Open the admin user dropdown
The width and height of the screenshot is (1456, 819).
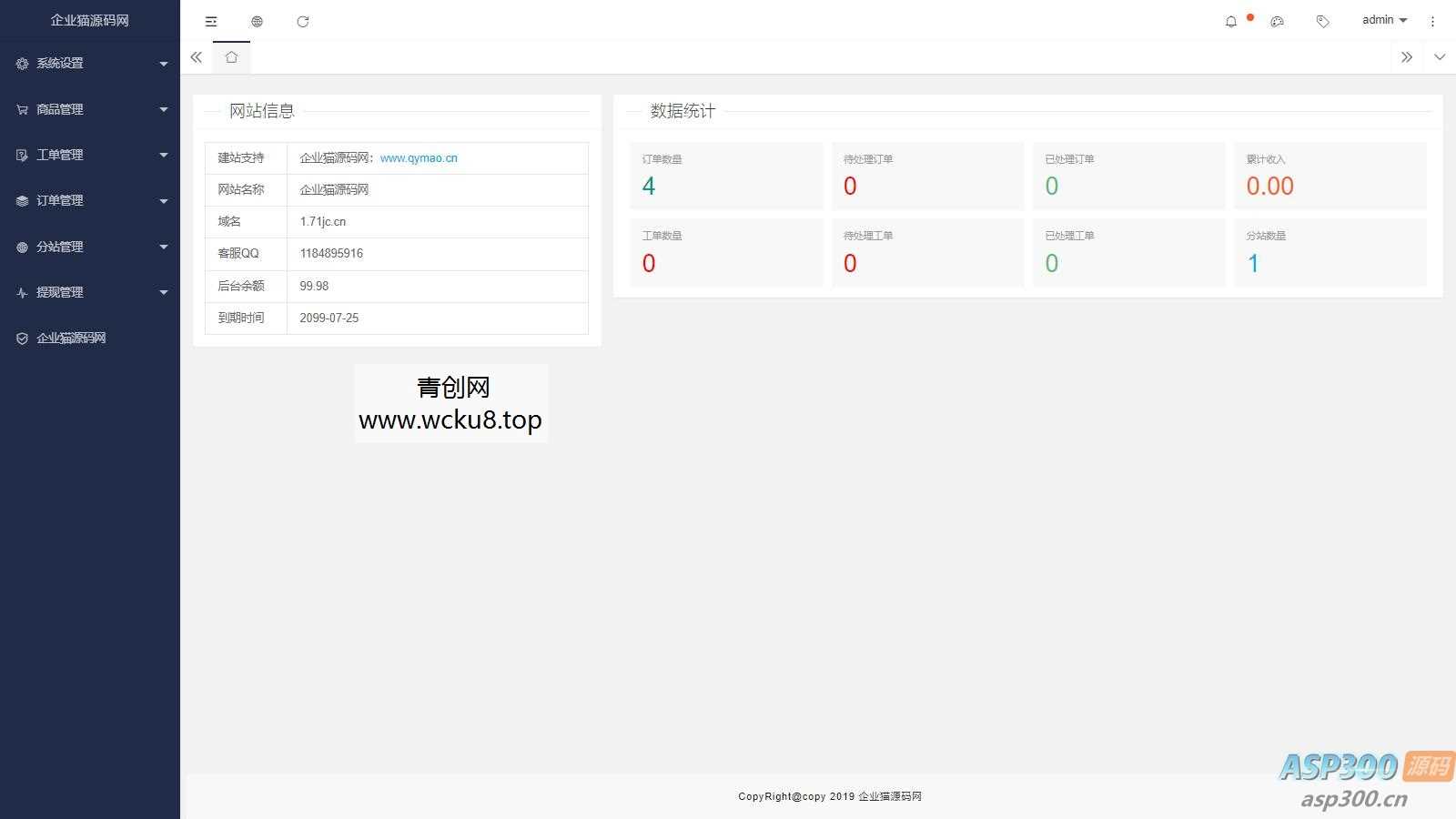[x=1384, y=20]
